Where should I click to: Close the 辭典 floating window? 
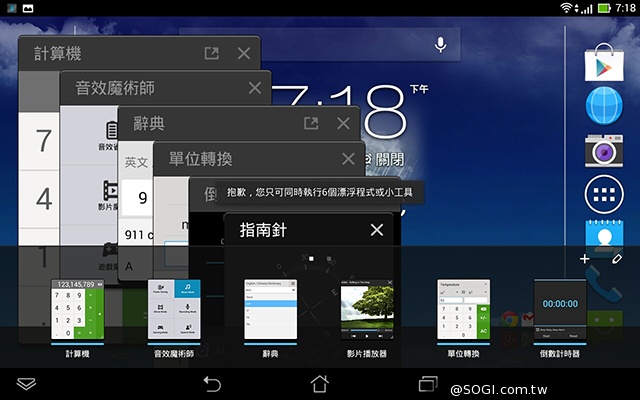pos(343,123)
